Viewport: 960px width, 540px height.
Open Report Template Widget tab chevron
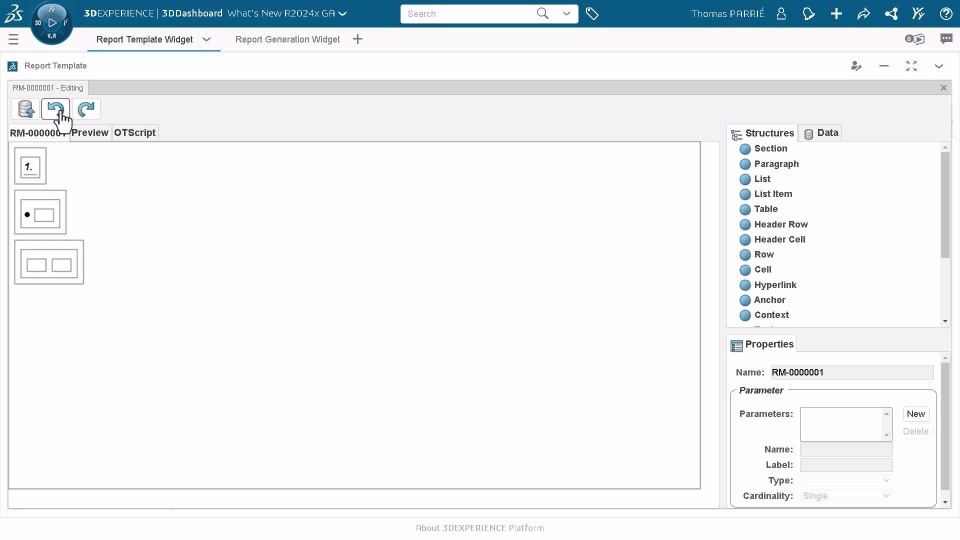coord(206,39)
